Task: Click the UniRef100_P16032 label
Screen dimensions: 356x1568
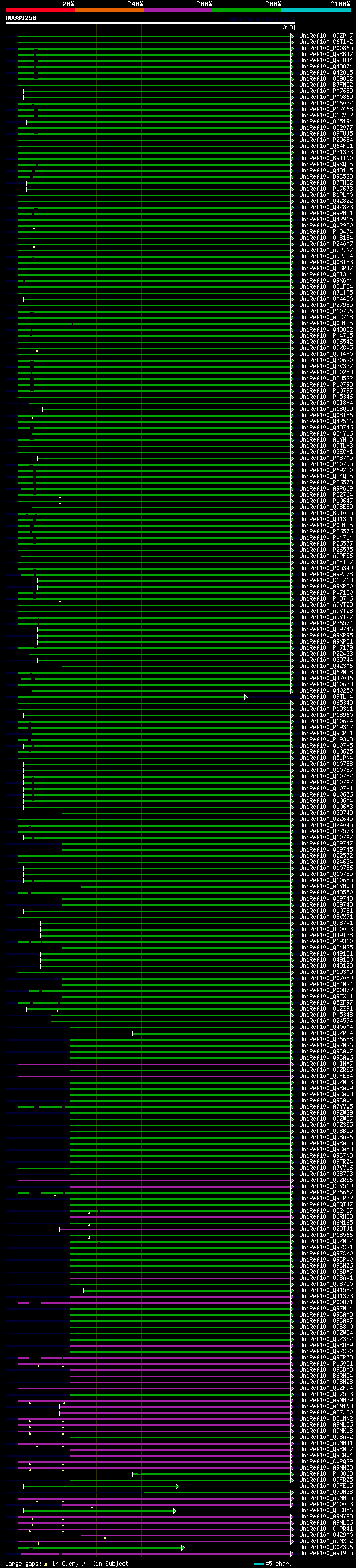Action: coord(325,103)
